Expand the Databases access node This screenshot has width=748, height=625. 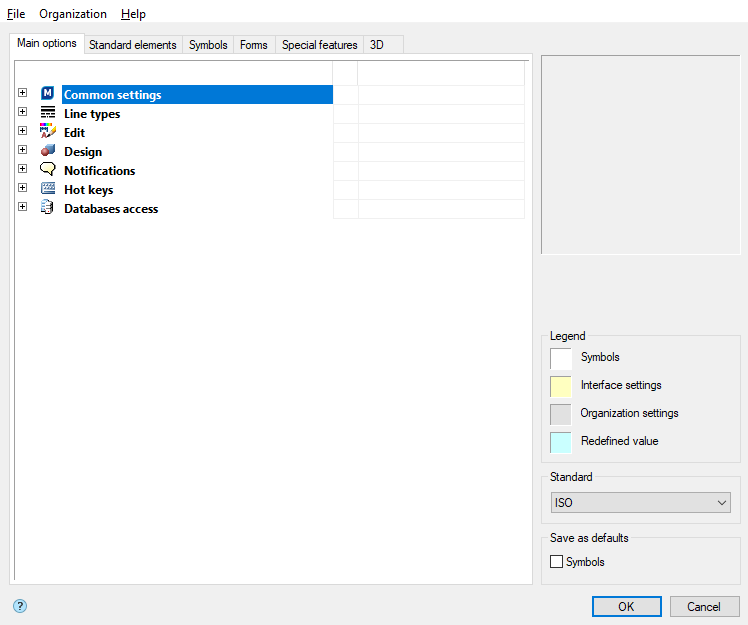click(x=22, y=207)
